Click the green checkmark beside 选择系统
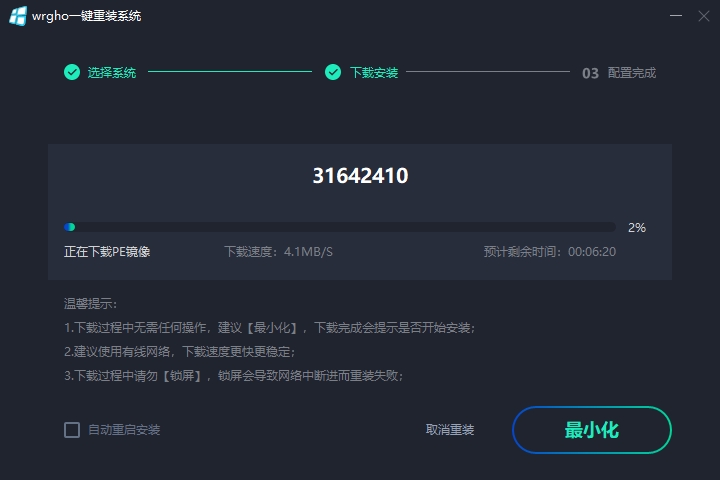Image resolution: width=720 pixels, height=480 pixels. coord(72,72)
